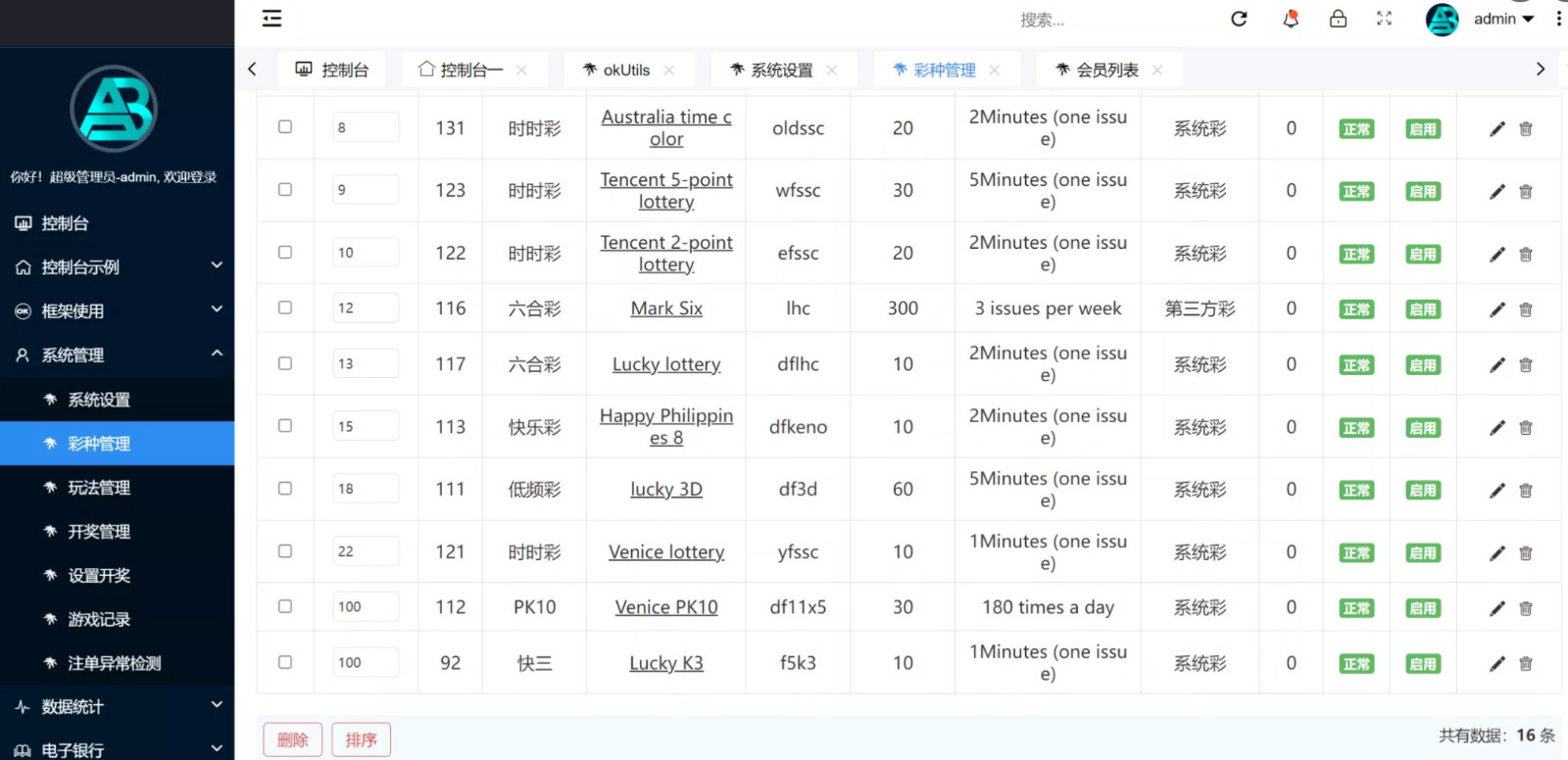Expand the 数据统计 sidebar menu
Viewport: 1568px width, 760px height.
click(x=118, y=706)
